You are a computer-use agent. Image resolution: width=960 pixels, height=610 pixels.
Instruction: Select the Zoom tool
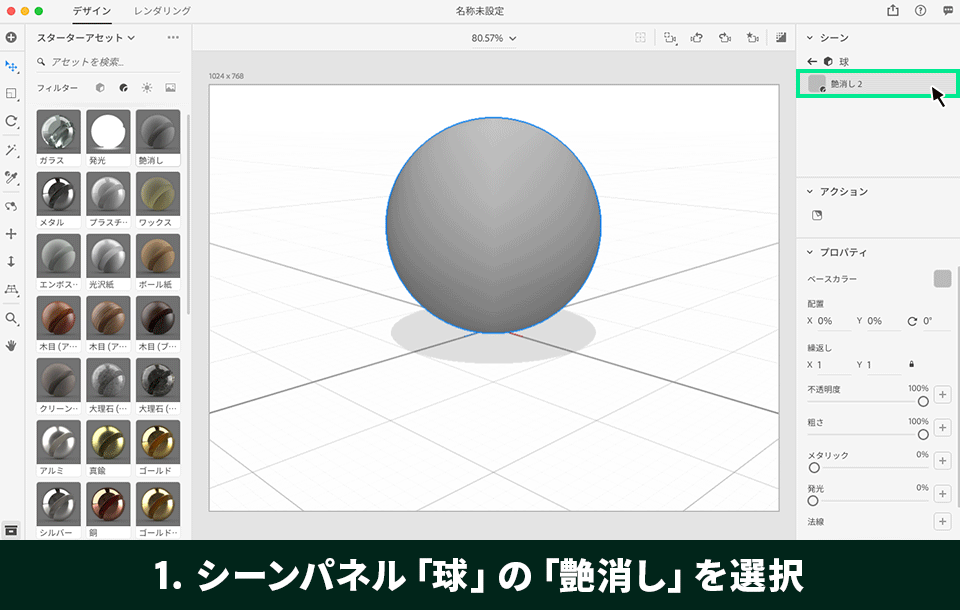tap(11, 319)
